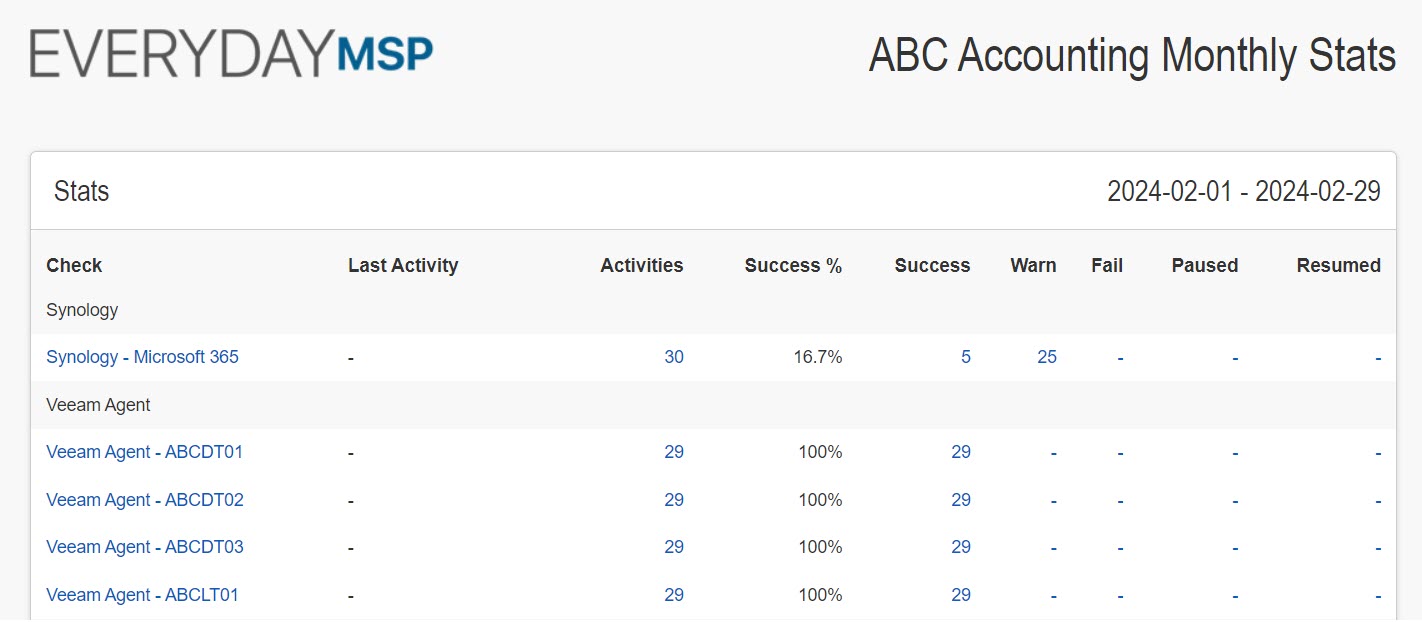The width and height of the screenshot is (1422, 622).
Task: Click the ABC Accounting Monthly Stats title
Action: coord(1131,55)
